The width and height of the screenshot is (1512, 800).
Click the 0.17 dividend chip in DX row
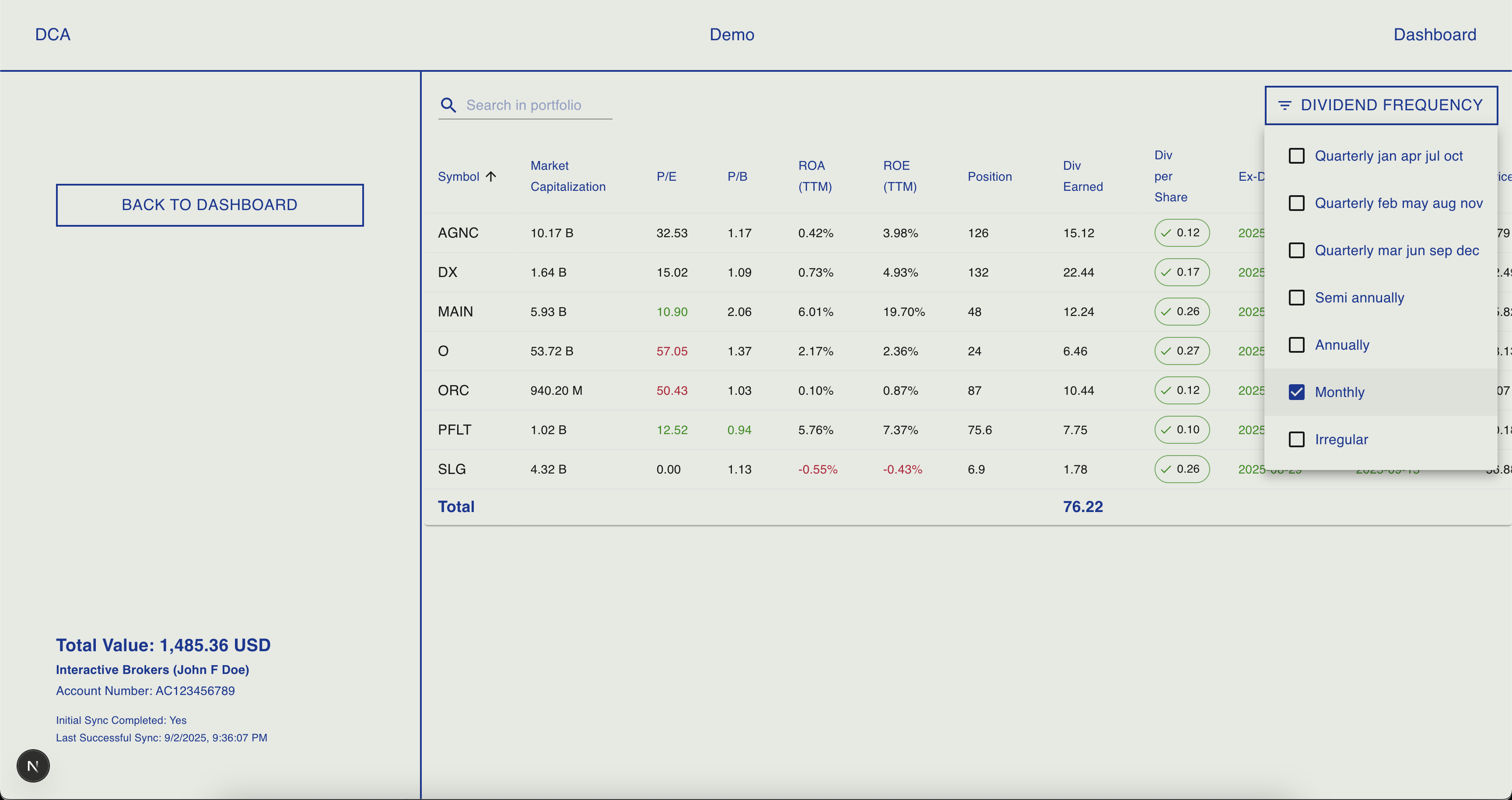coord(1182,272)
